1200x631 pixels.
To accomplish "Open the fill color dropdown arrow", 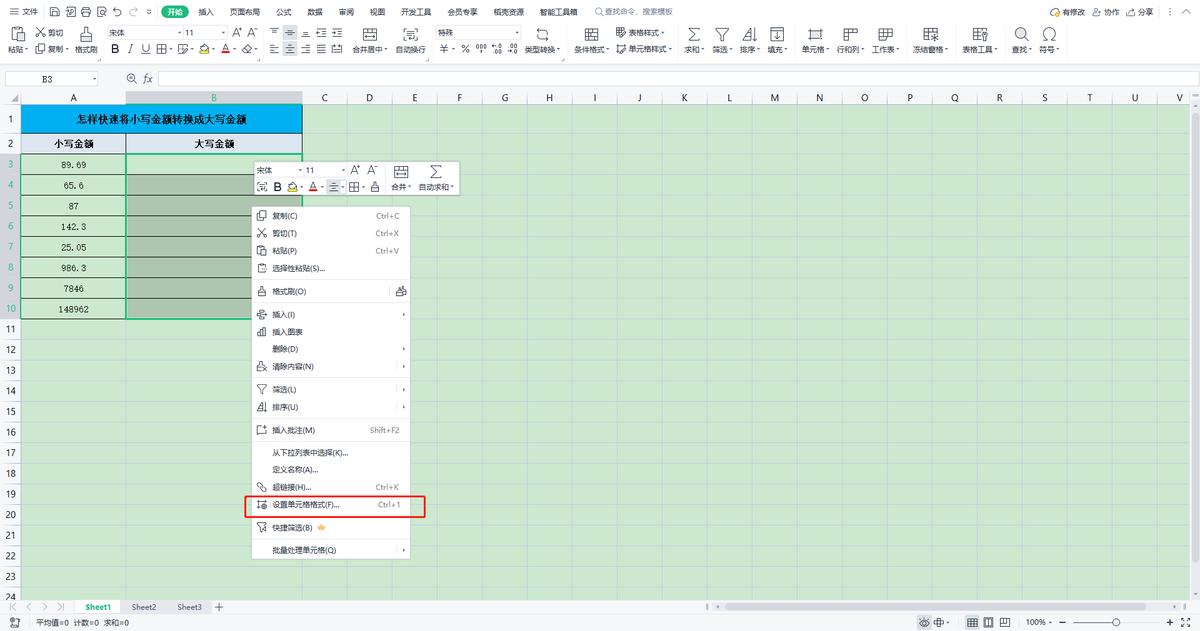I will click(214, 48).
